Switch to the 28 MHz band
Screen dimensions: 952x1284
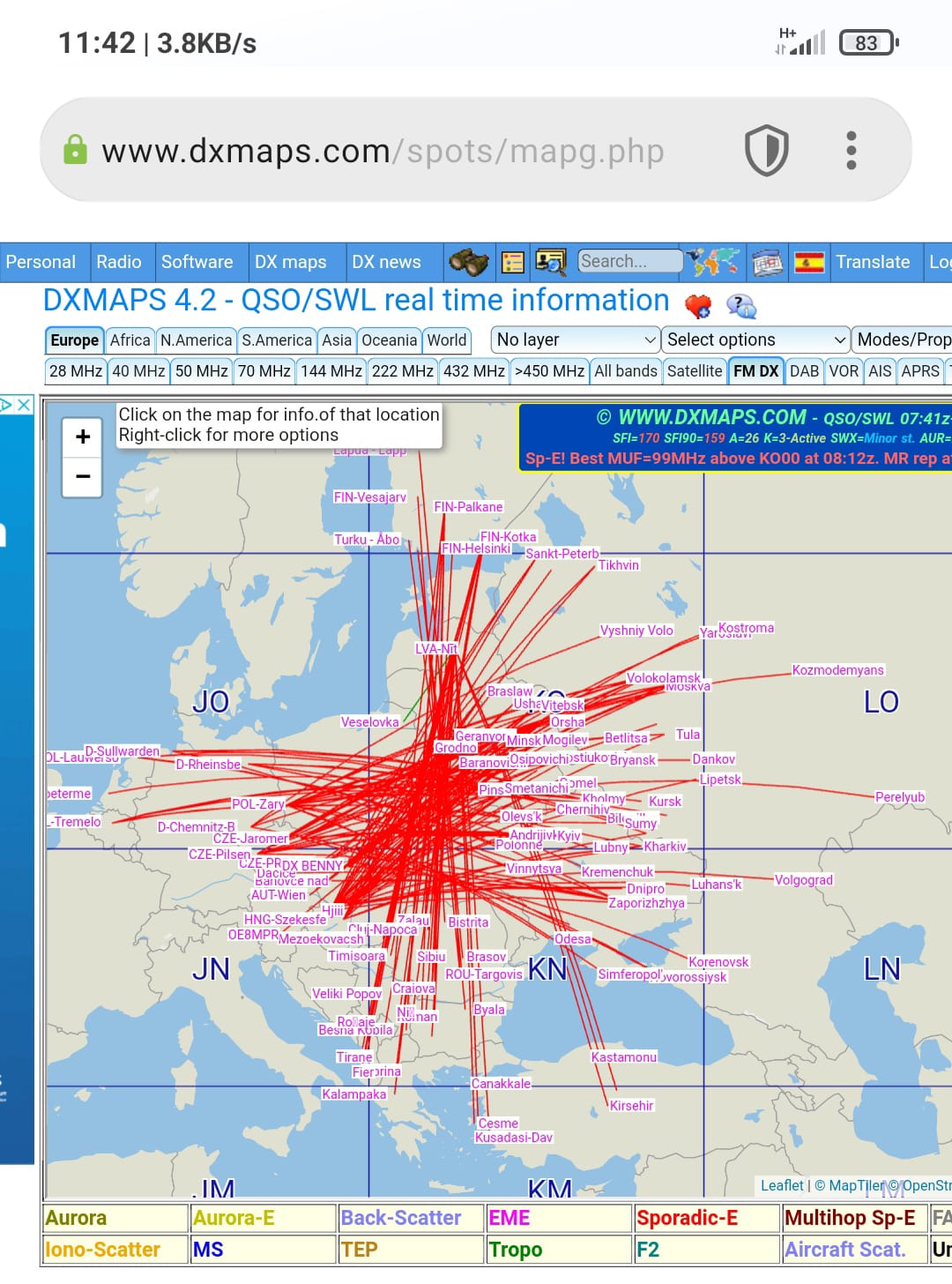point(76,371)
